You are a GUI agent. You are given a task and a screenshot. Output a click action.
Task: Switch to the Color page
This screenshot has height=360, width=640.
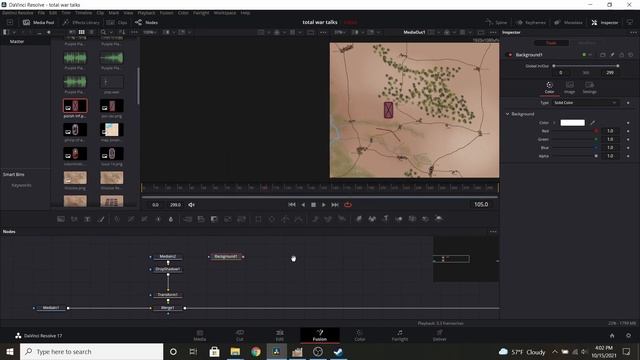tap(359, 335)
